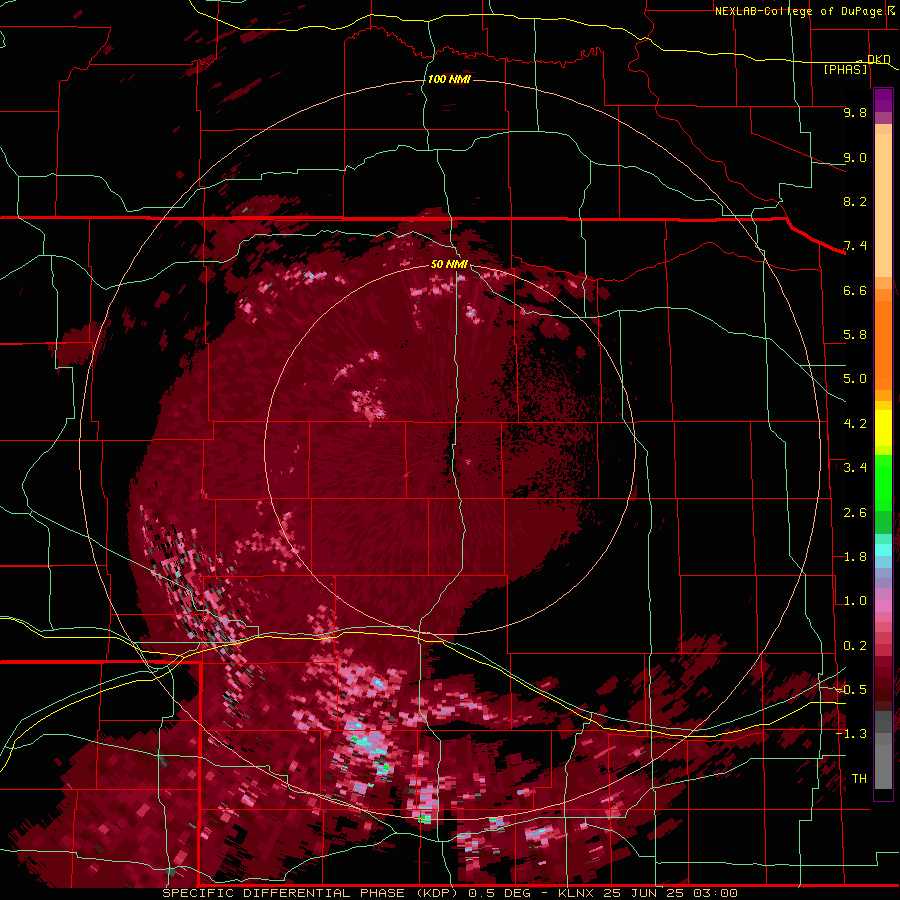The width and height of the screenshot is (900, 900).
Task: Click the 50 NMI range ring label
Action: [x=449, y=264]
